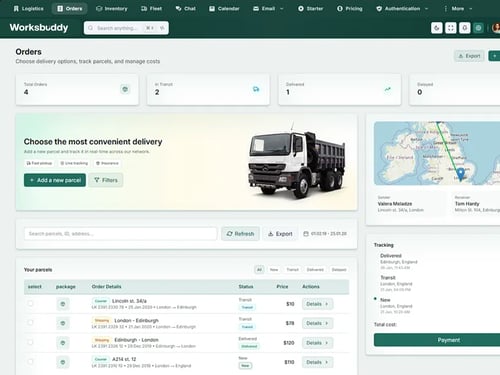Tick checkbox for A214 st. 12 parcel
This screenshot has width=500, height=375.
[x=30, y=362]
